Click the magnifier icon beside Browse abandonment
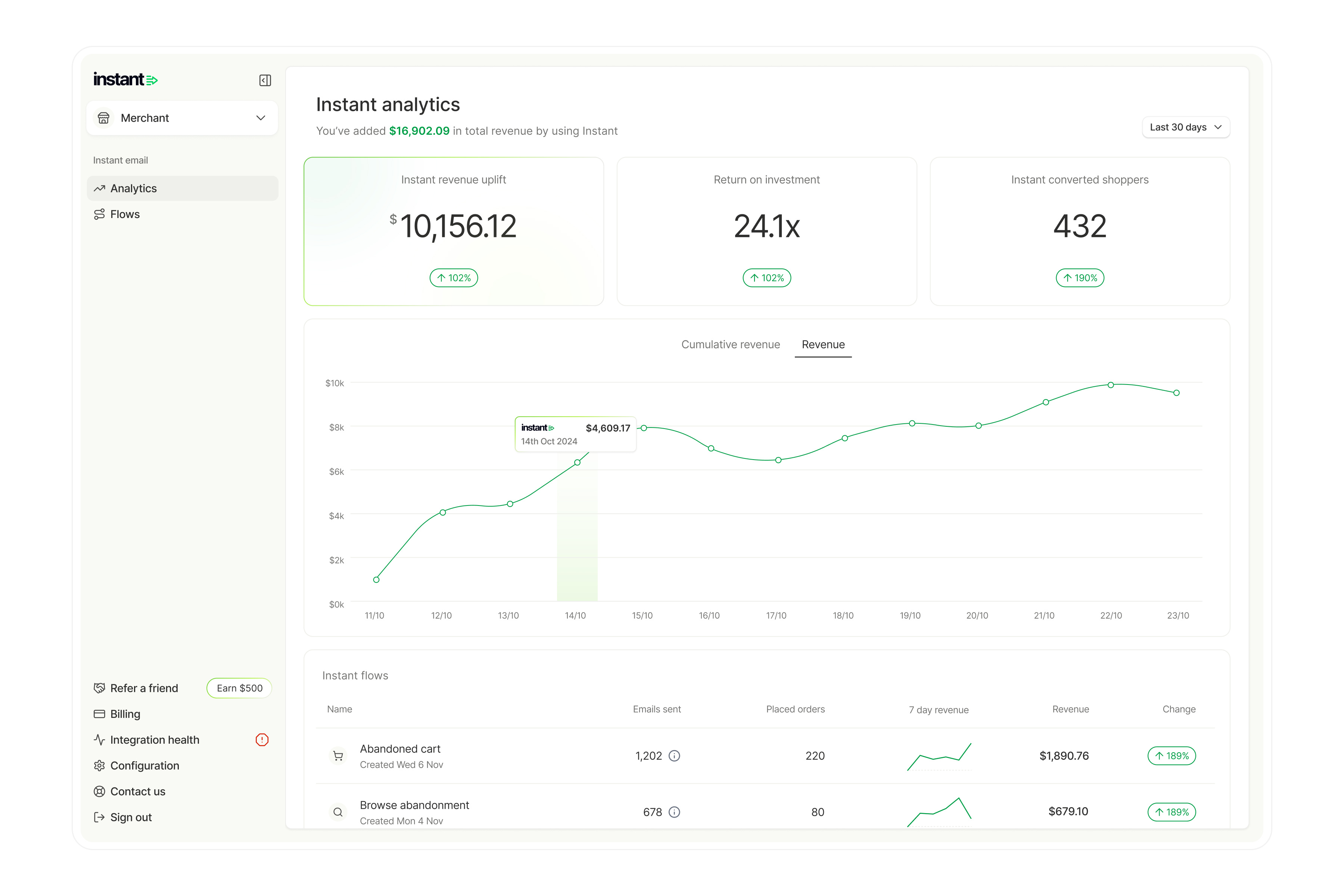Viewport: 1344px width, 896px height. click(x=338, y=812)
